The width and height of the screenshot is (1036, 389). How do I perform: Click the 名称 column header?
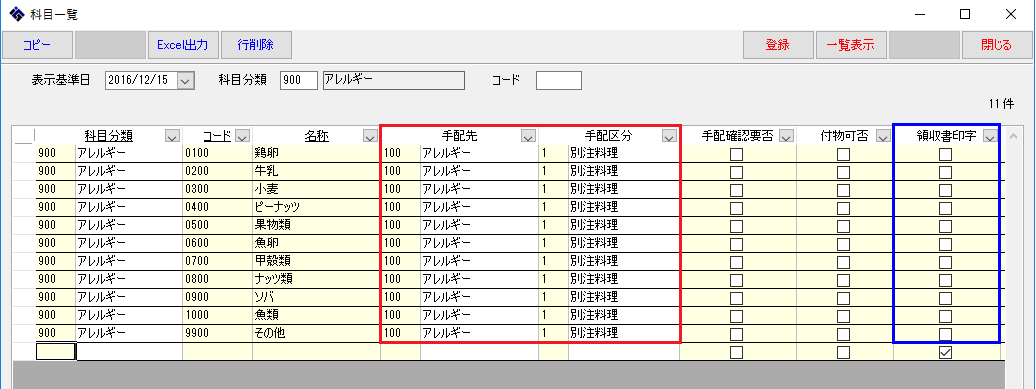316,136
